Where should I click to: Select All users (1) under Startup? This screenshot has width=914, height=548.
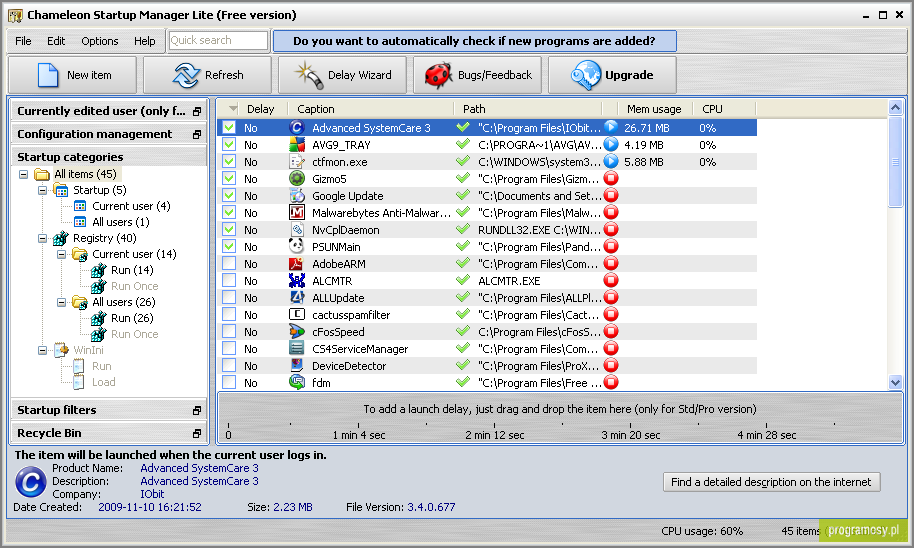(x=121, y=222)
